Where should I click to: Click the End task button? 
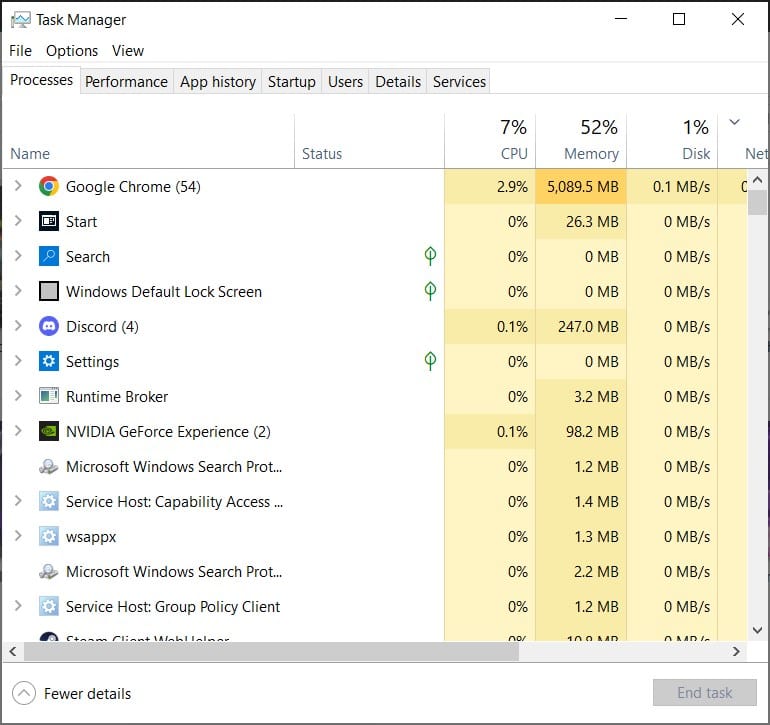(x=705, y=693)
